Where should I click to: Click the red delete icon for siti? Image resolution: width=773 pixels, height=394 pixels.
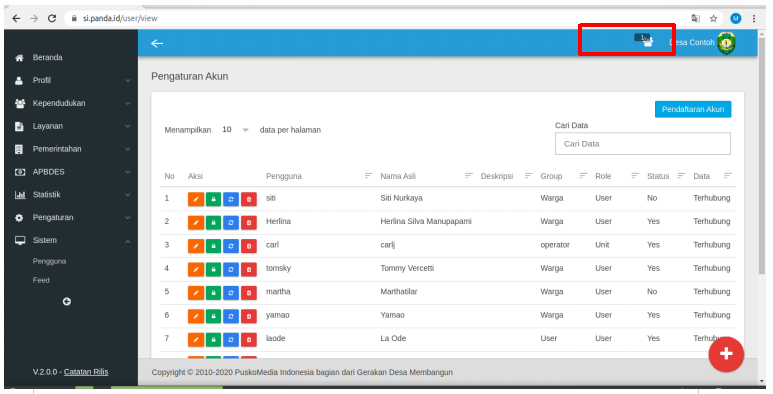249,199
